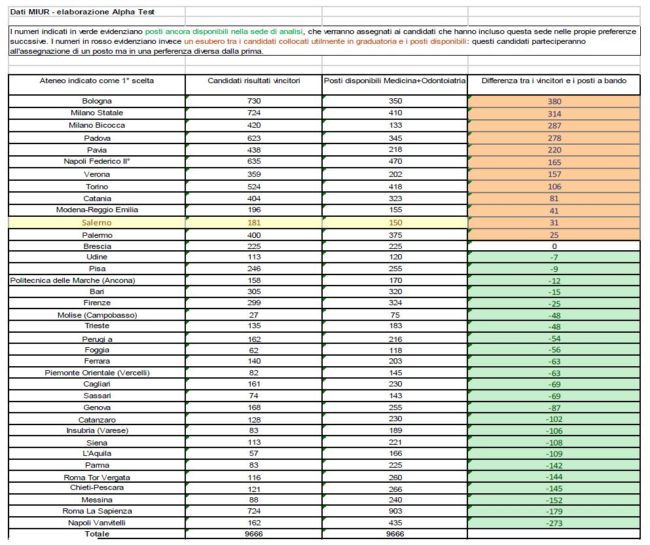Image resolution: width=650 pixels, height=545 pixels.
Task: Select the 'L'Aquila' cell
Action: coord(97,453)
